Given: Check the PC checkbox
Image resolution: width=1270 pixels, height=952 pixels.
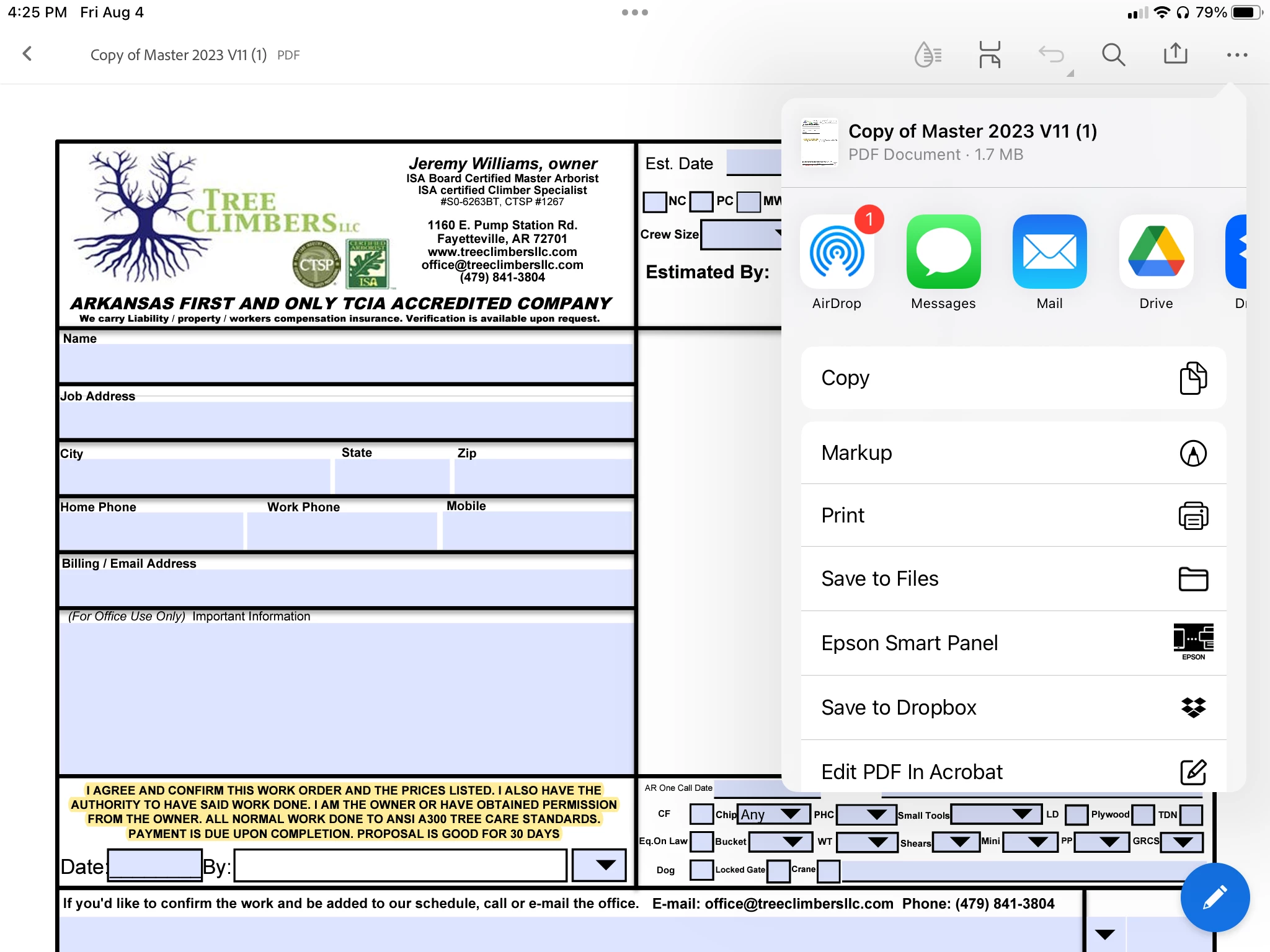Looking at the screenshot, I should pyautogui.click(x=701, y=201).
